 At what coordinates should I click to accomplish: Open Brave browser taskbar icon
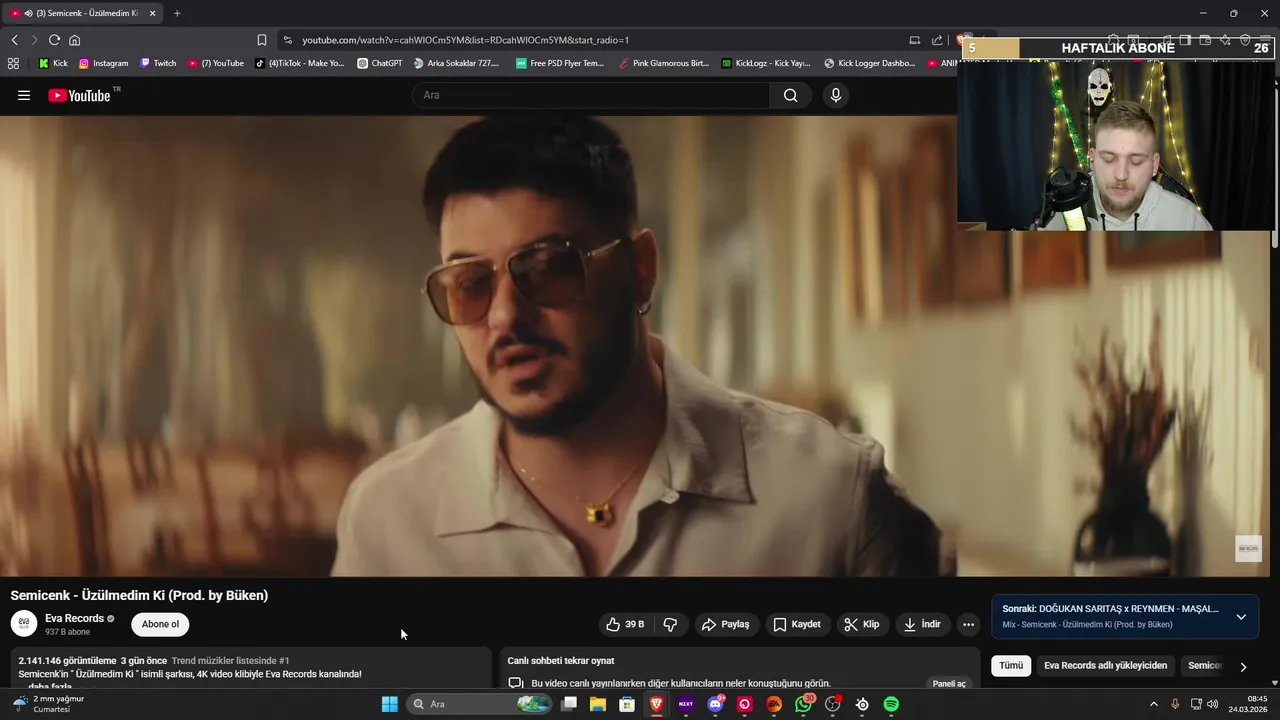[657, 704]
